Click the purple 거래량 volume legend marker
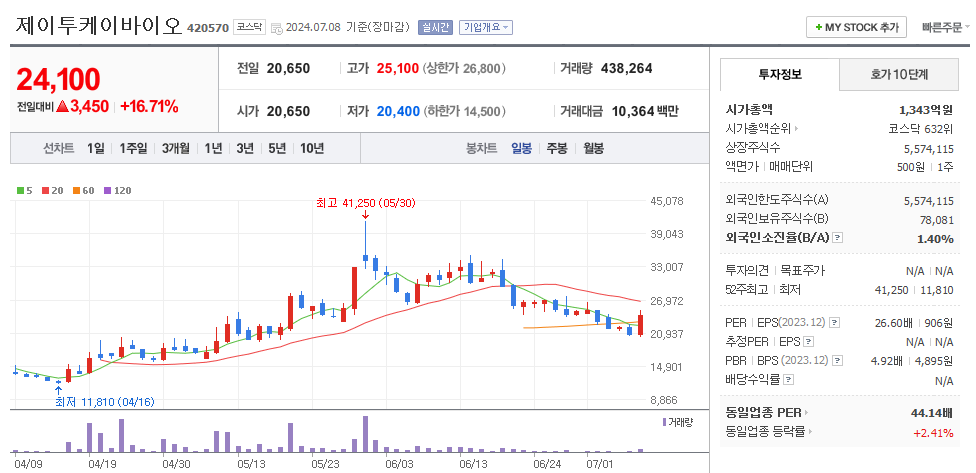This screenshot has height=473, width=976. tap(664, 422)
